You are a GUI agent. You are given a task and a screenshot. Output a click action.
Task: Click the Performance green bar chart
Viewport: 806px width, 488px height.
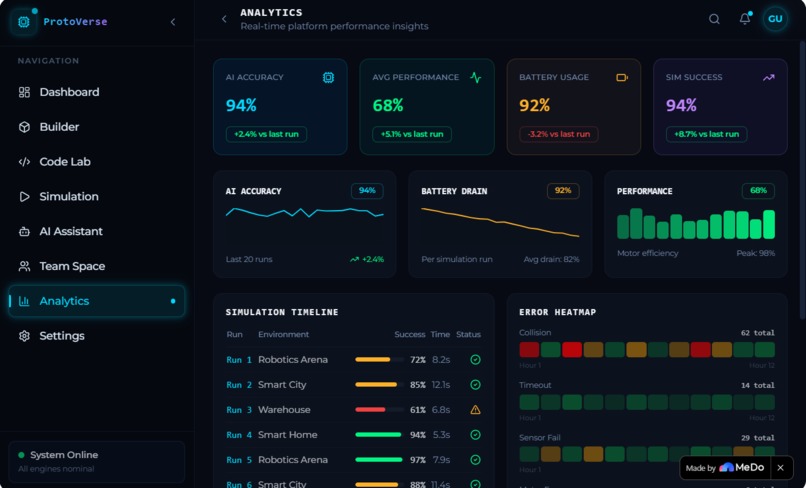pyautogui.click(x=695, y=224)
